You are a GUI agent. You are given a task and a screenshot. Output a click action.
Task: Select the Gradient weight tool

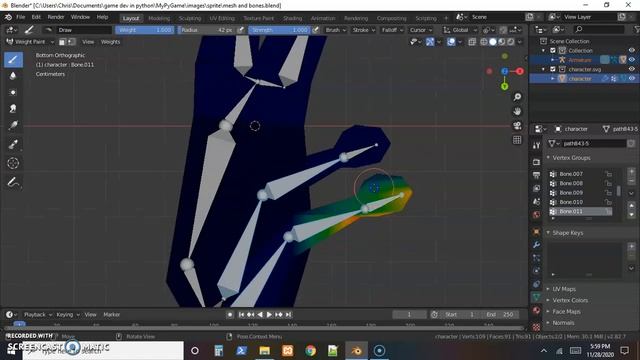[13, 125]
